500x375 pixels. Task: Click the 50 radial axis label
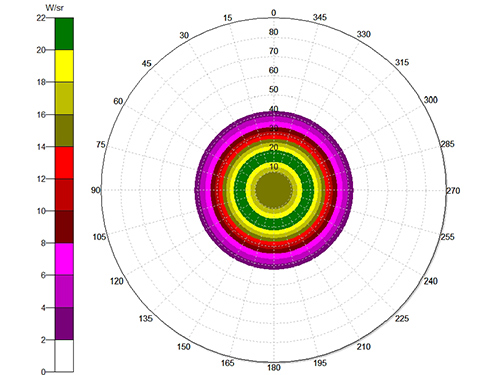pyautogui.click(x=273, y=89)
